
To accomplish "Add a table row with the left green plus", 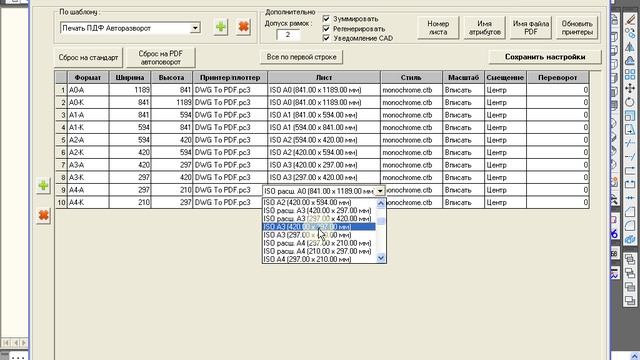I will pos(43,186).
